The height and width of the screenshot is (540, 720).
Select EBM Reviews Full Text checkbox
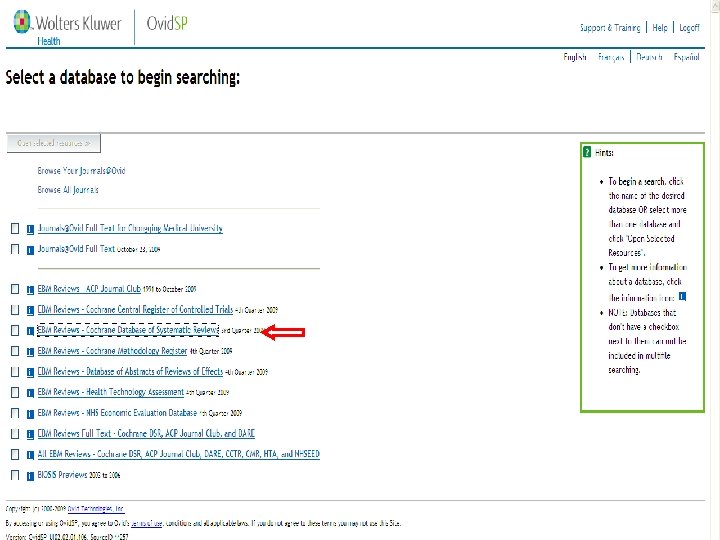pyautogui.click(x=15, y=433)
